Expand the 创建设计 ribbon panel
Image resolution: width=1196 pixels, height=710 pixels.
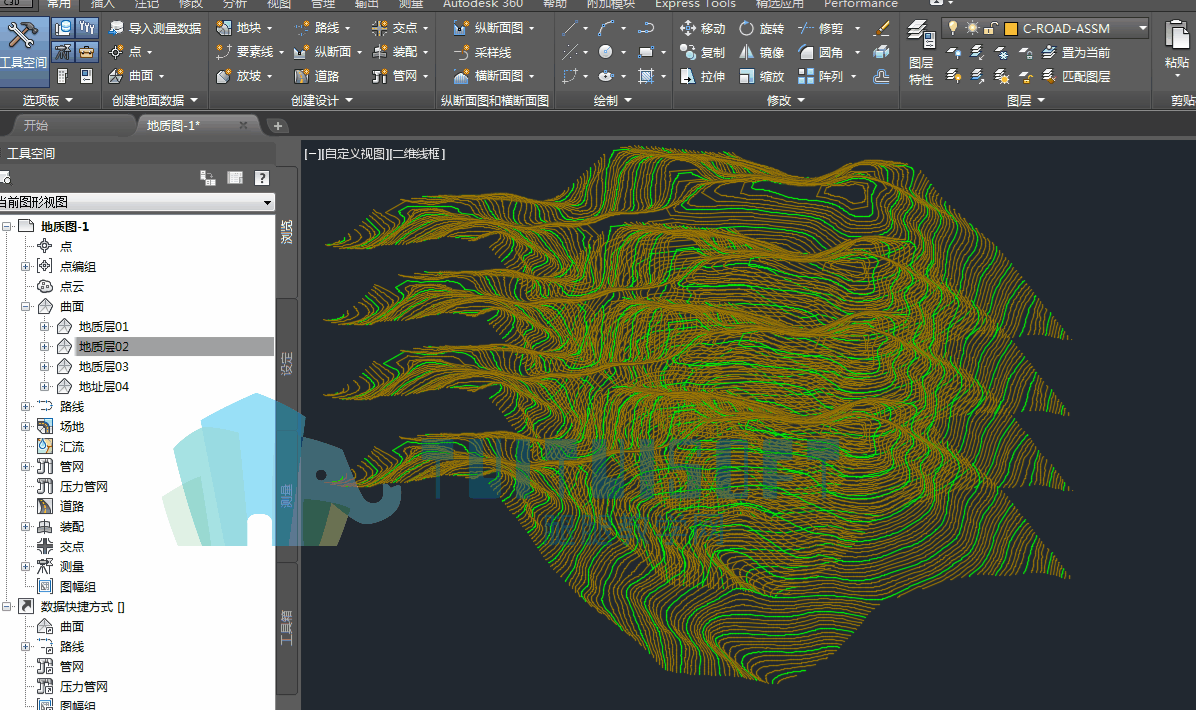pos(322,100)
